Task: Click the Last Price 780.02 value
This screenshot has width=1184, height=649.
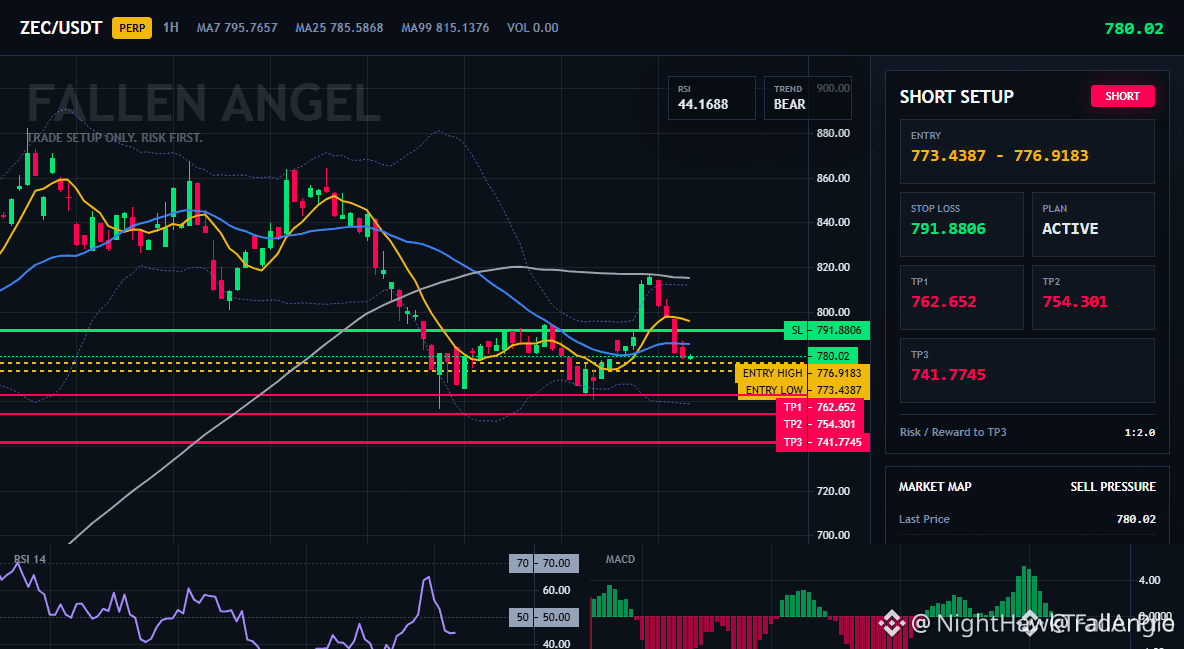Action: 1136,519
